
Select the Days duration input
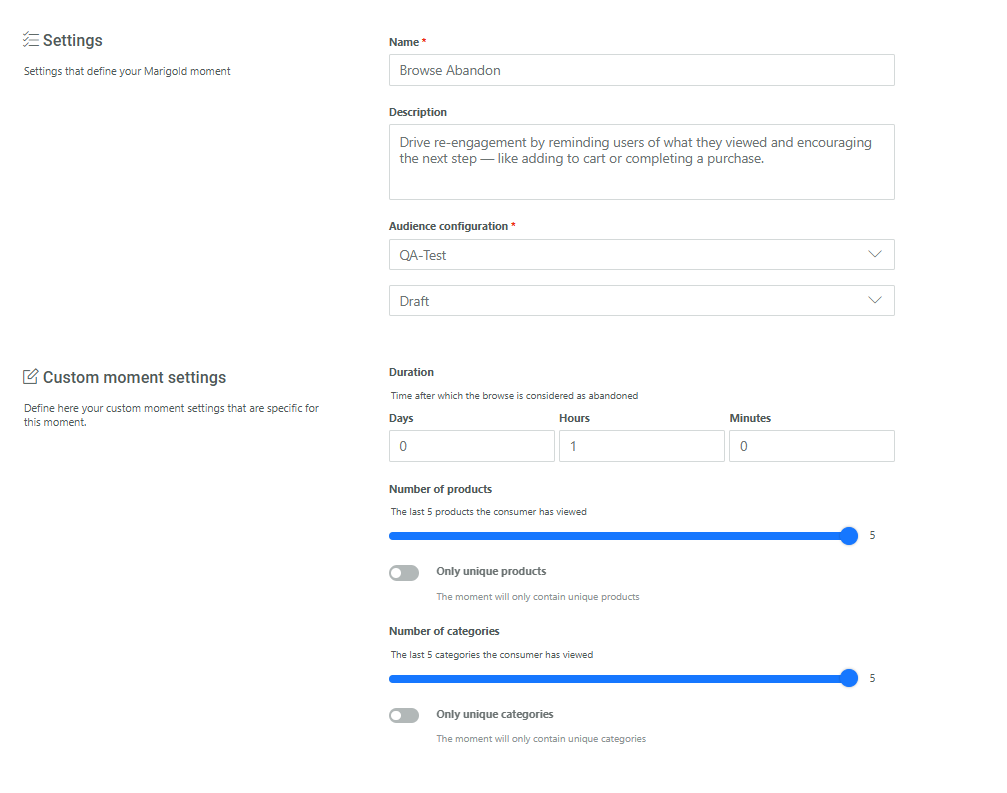[471, 446]
